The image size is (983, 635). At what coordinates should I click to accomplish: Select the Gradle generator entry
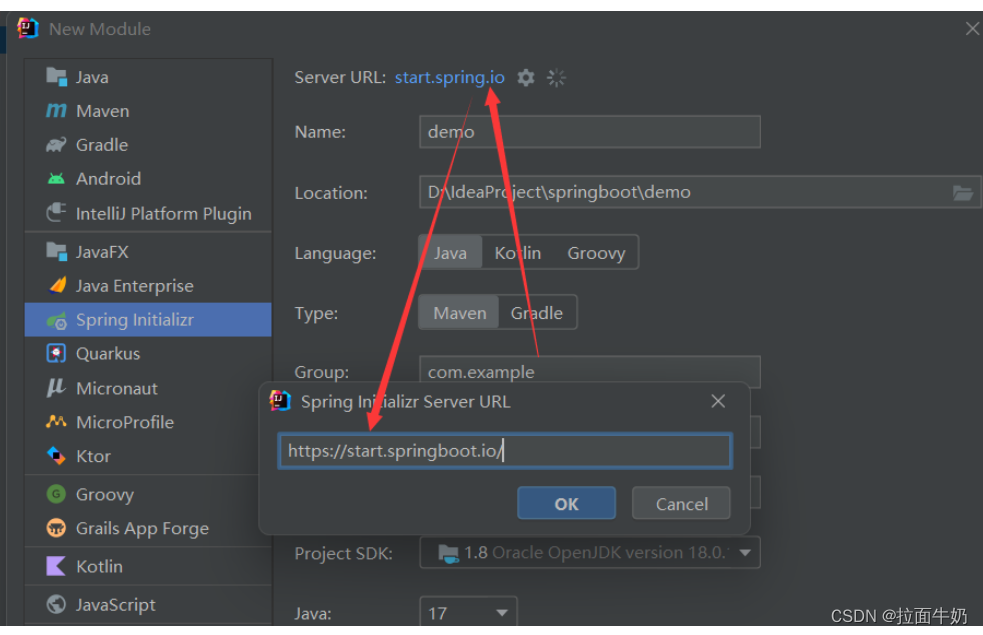tap(148, 145)
